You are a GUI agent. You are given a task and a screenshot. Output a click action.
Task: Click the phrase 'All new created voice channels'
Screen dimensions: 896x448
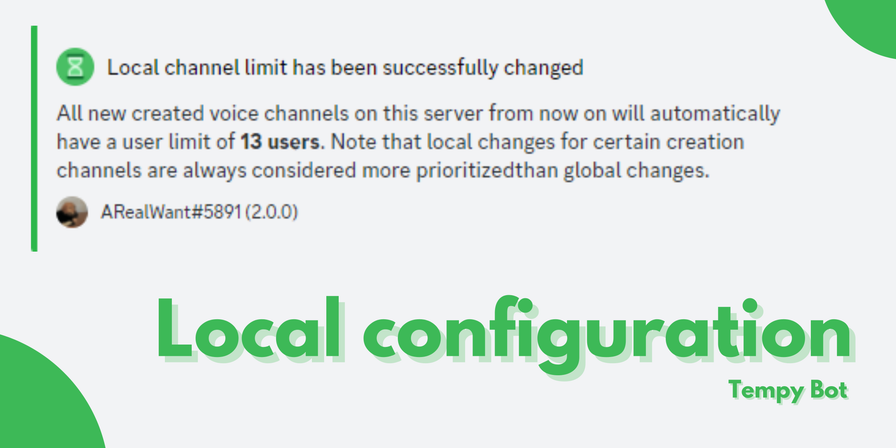pyautogui.click(x=202, y=114)
